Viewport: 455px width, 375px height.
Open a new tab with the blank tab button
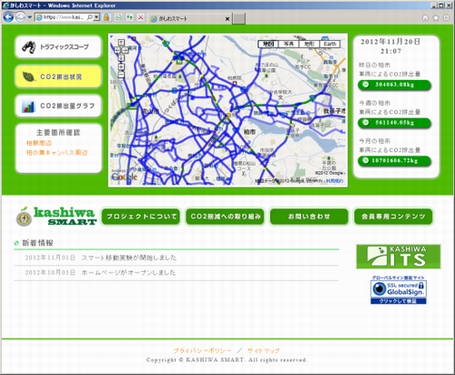tap(239, 19)
